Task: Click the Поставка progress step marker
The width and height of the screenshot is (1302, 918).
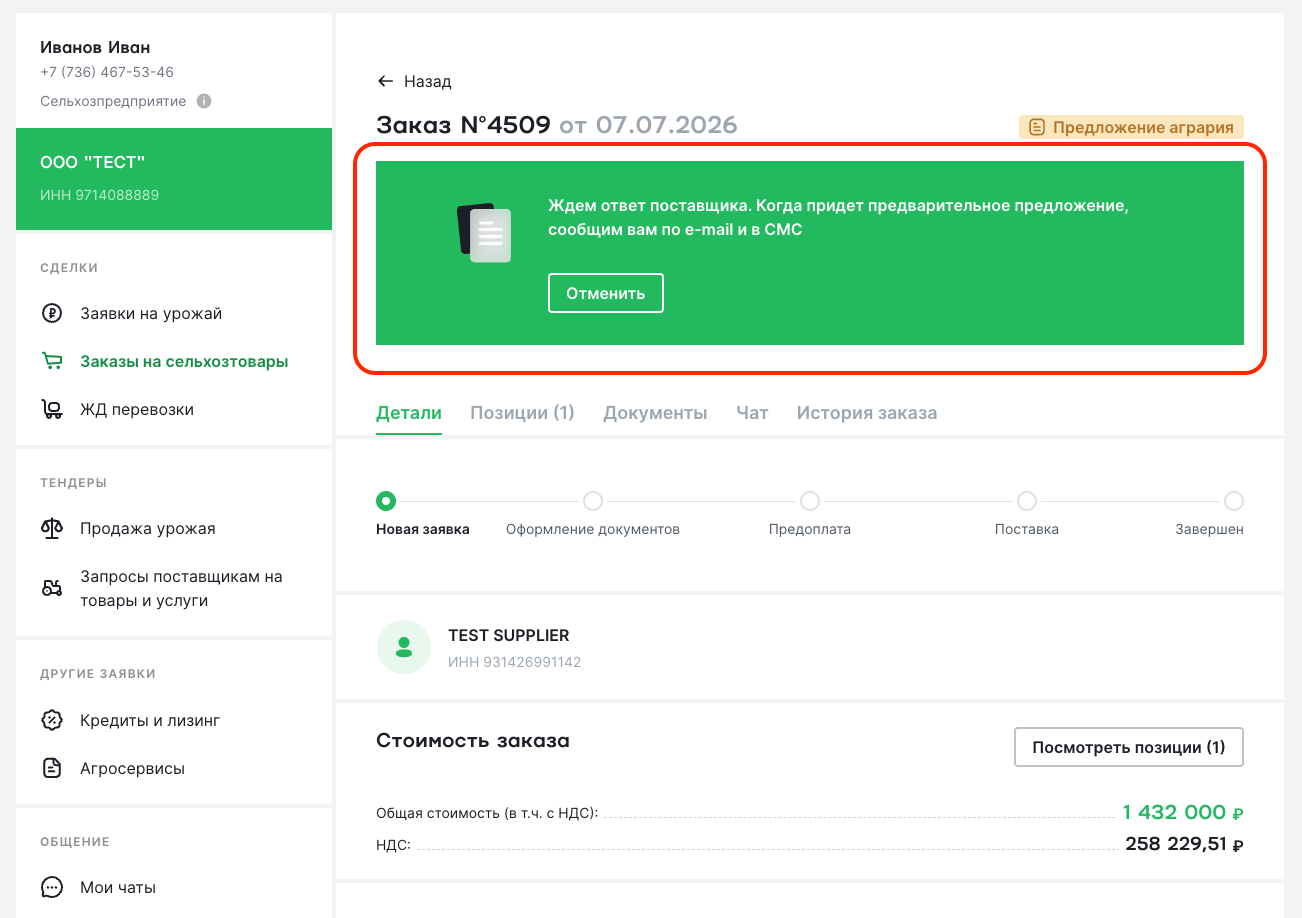Action: (x=1027, y=500)
